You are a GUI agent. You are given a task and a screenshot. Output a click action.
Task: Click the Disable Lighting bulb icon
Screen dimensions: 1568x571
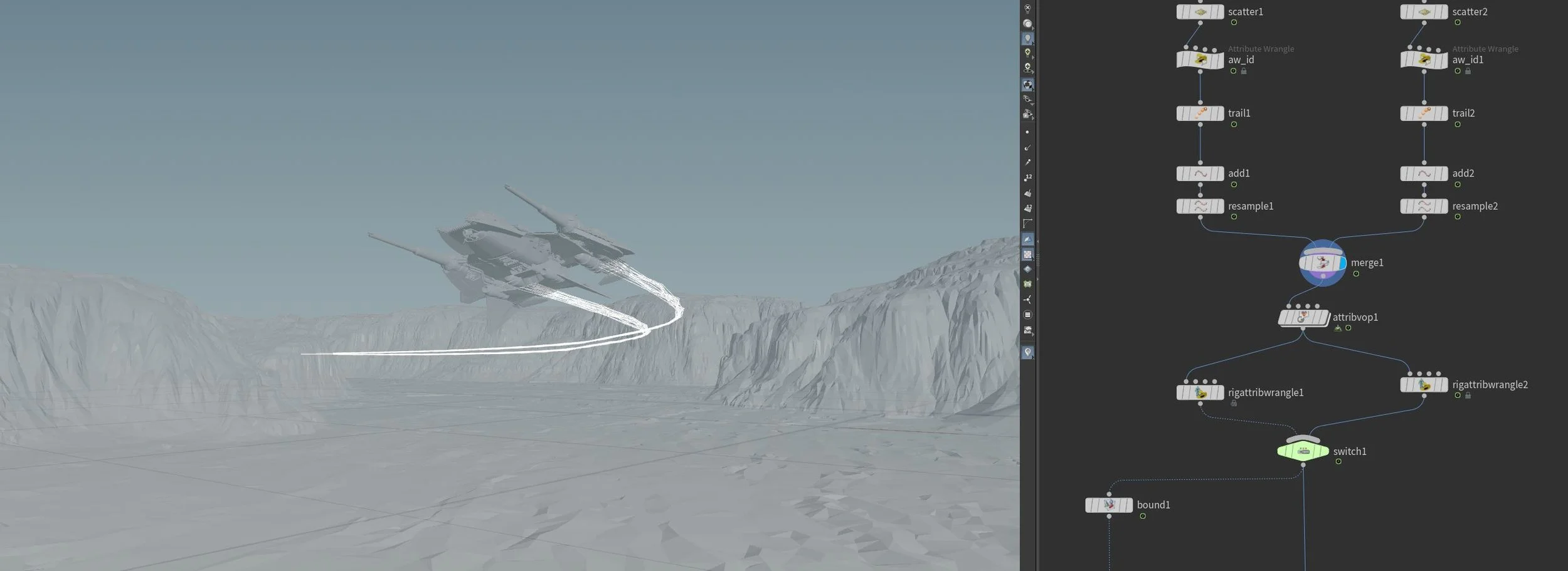pos(1027,9)
